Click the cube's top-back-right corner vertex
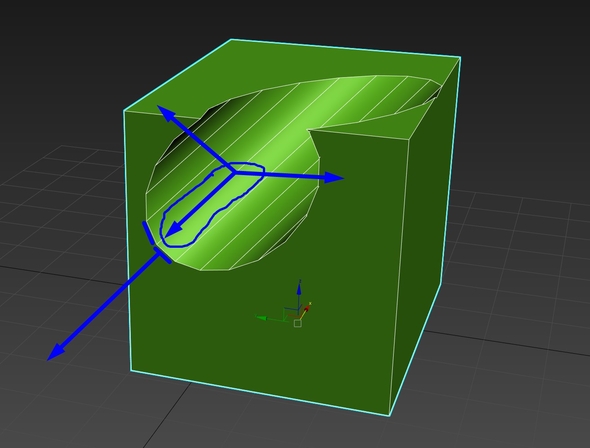This screenshot has height=448, width=590. click(x=460, y=57)
